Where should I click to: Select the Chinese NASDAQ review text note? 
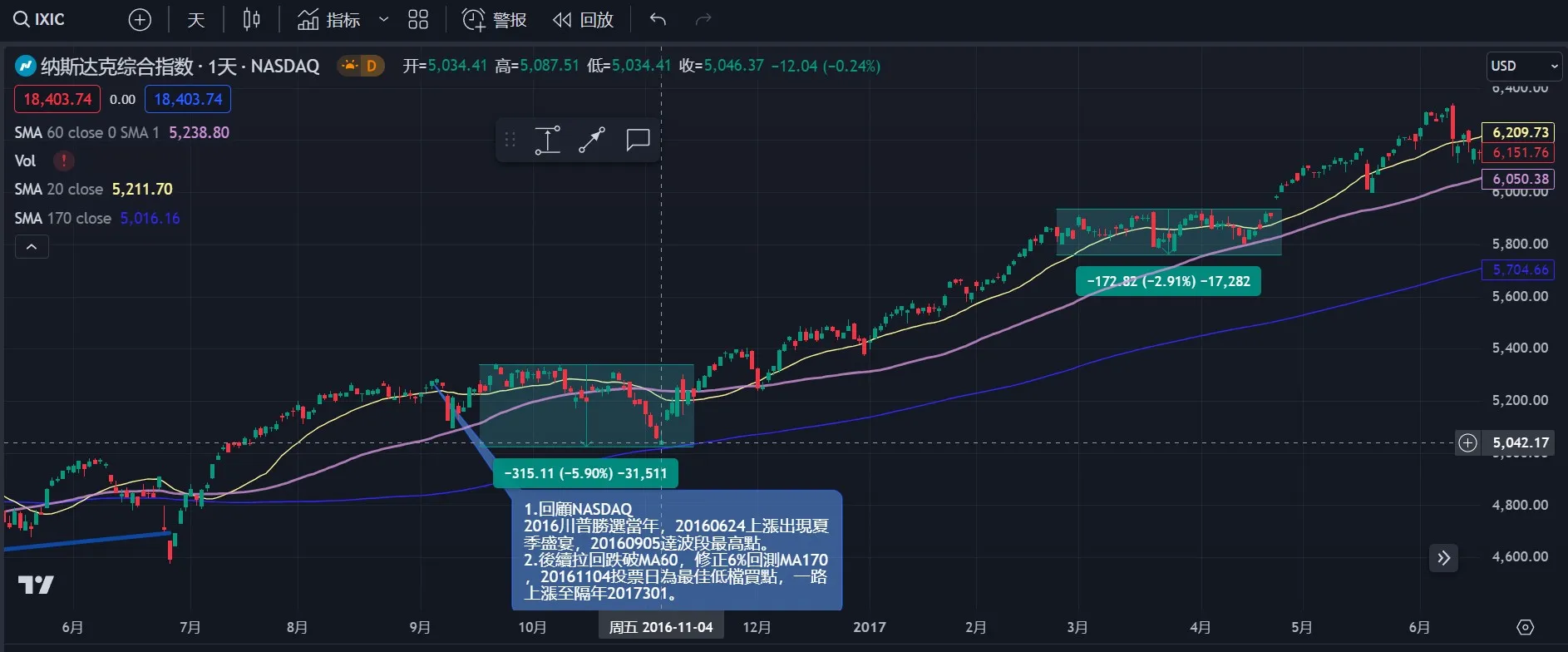[x=677, y=551]
